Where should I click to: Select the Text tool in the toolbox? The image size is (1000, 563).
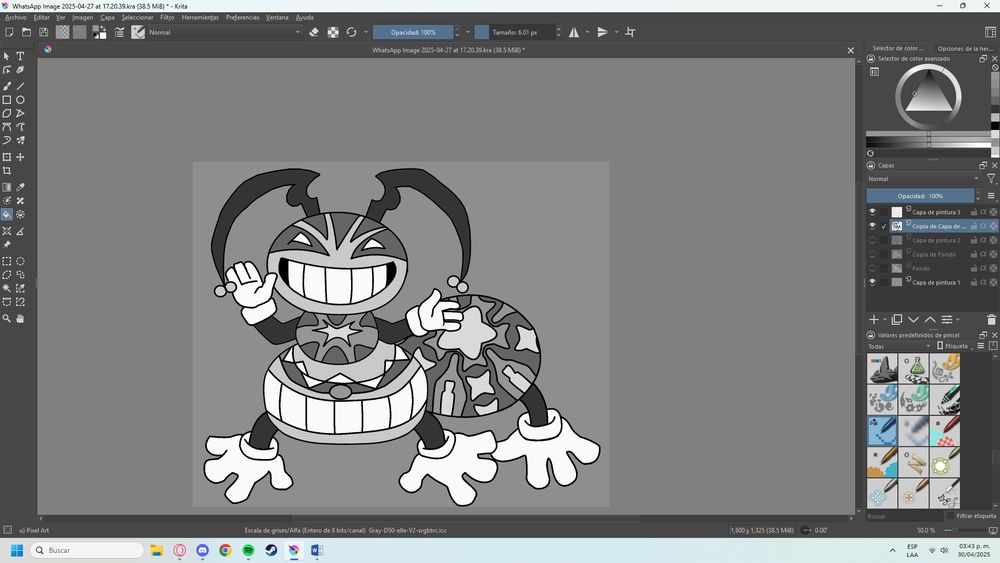click(20, 56)
